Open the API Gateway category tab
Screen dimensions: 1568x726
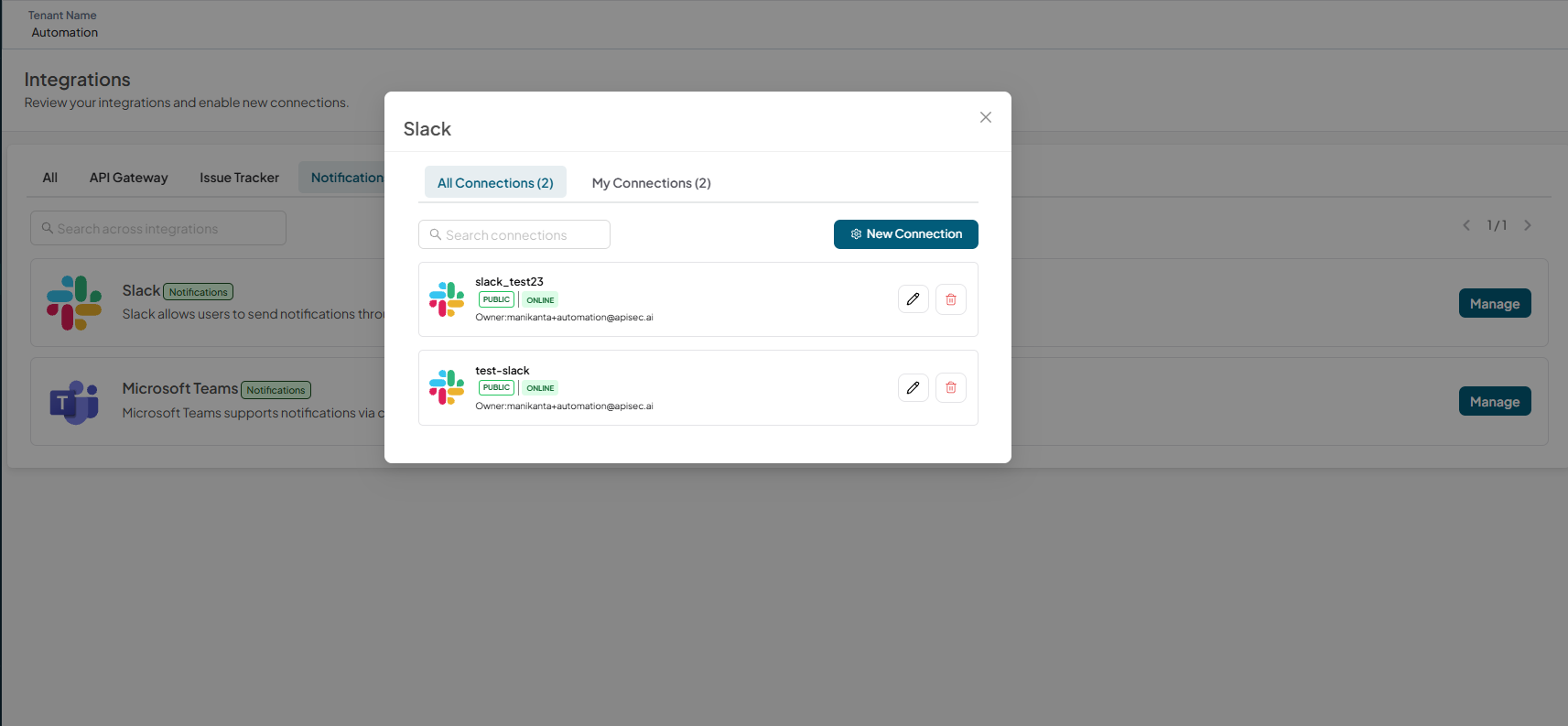[128, 178]
